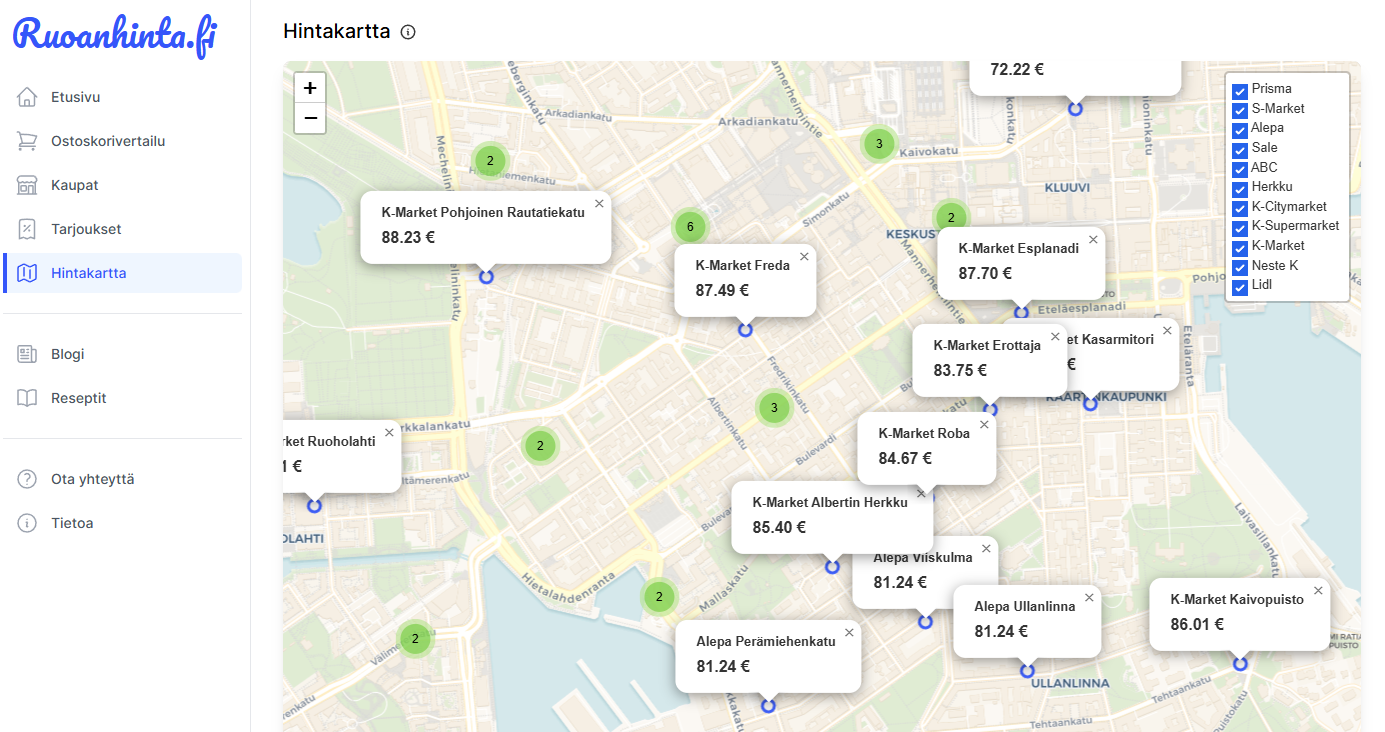Disable the Lidl filter checkbox
Viewport: 1385px width, 732px height.
click(1239, 285)
